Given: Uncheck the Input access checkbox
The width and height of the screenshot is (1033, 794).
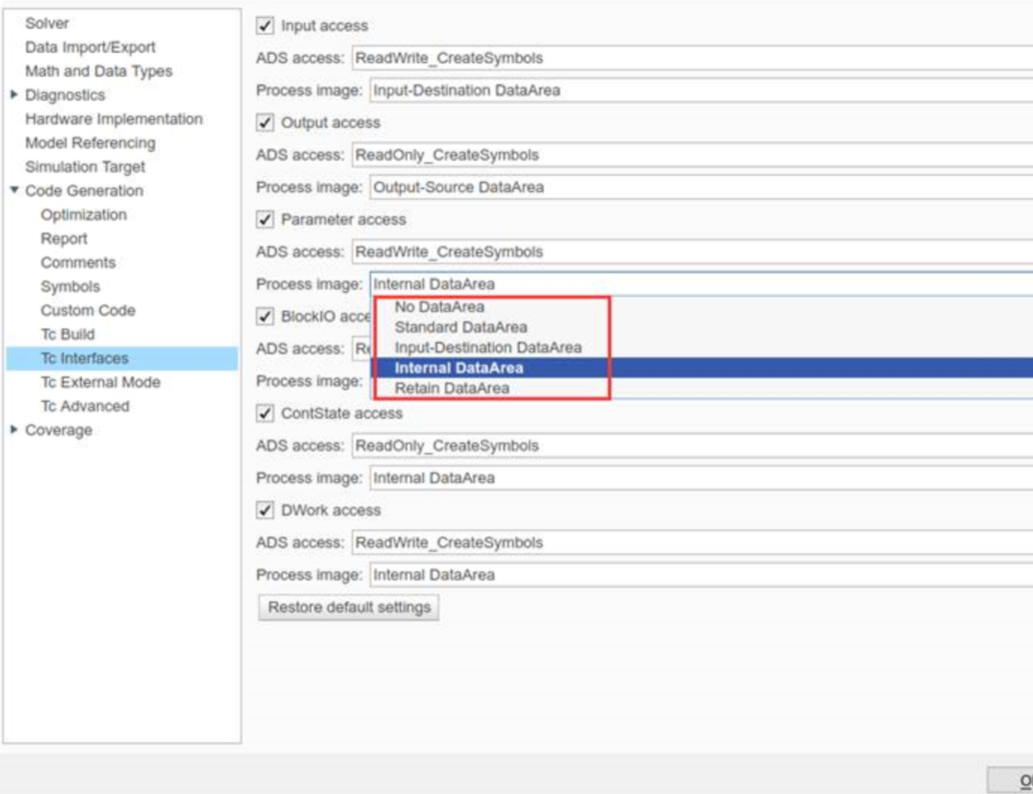Looking at the screenshot, I should point(265,26).
